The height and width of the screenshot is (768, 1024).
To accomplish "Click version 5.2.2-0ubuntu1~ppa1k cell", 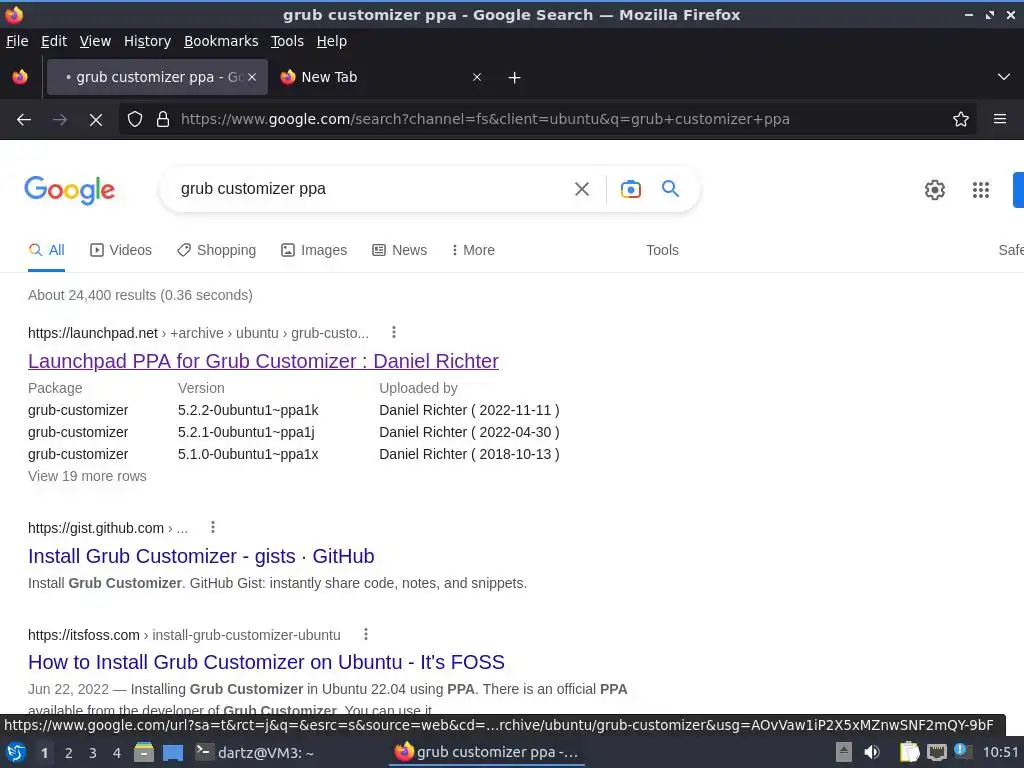I will pyautogui.click(x=248, y=410).
